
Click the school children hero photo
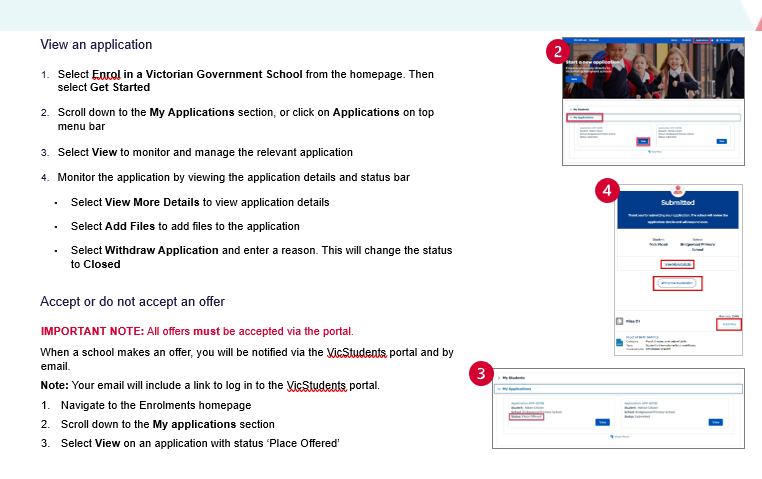pos(653,70)
